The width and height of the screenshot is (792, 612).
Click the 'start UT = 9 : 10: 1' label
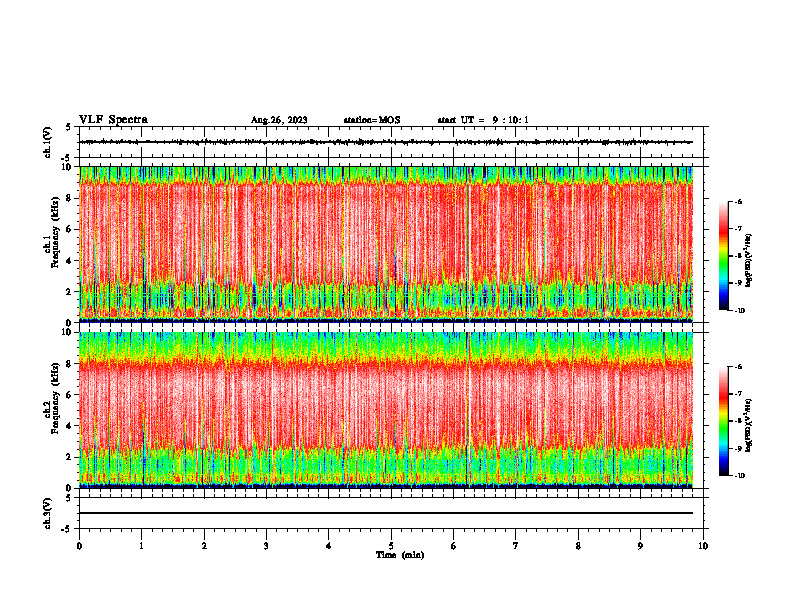tap(483, 120)
